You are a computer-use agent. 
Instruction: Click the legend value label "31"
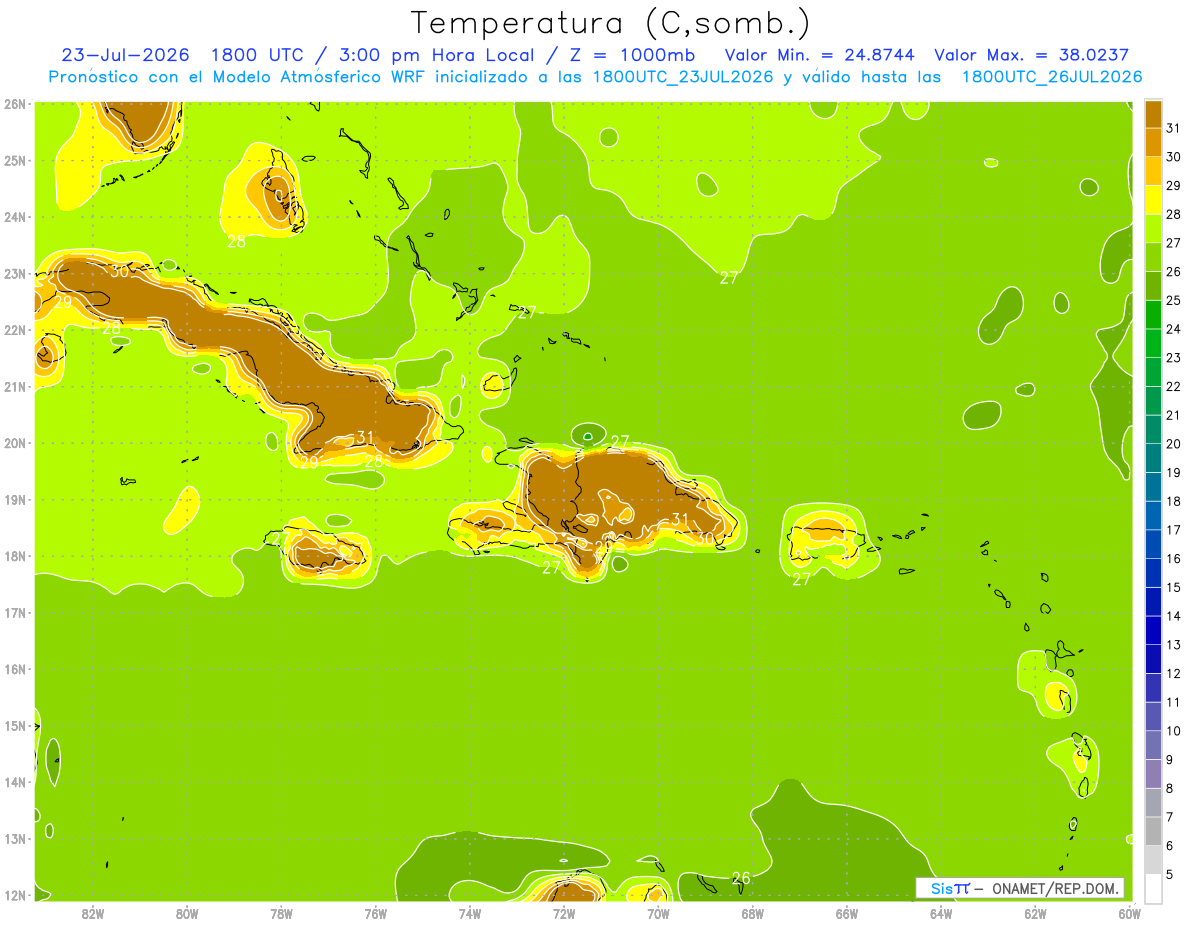pyautogui.click(x=1174, y=127)
